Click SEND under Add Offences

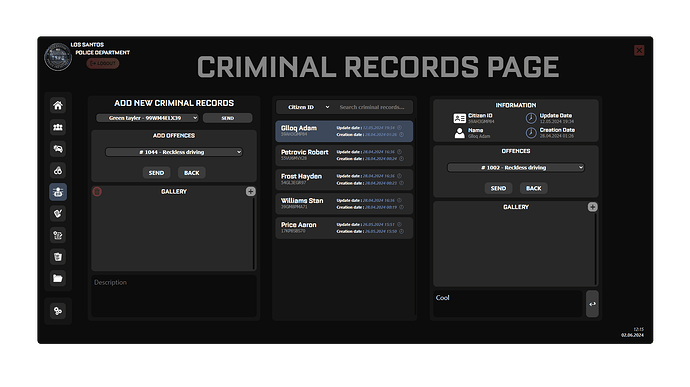pyautogui.click(x=156, y=173)
